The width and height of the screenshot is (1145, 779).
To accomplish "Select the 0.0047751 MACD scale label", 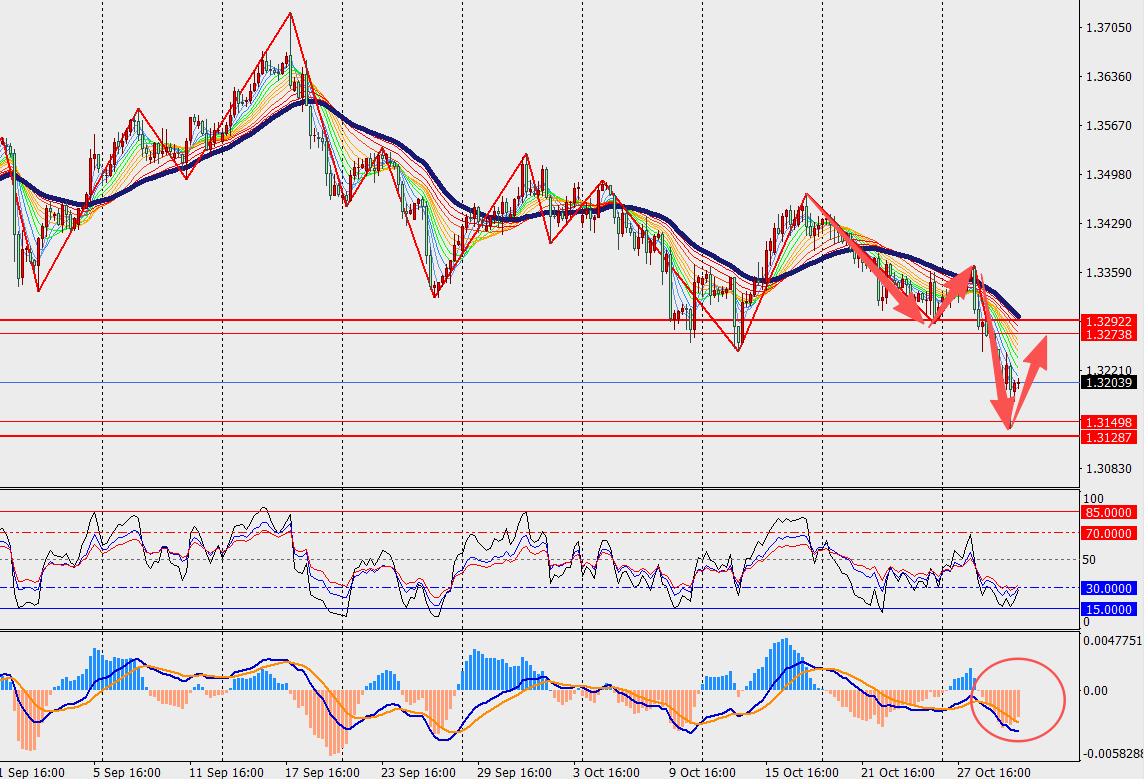I will (1113, 640).
